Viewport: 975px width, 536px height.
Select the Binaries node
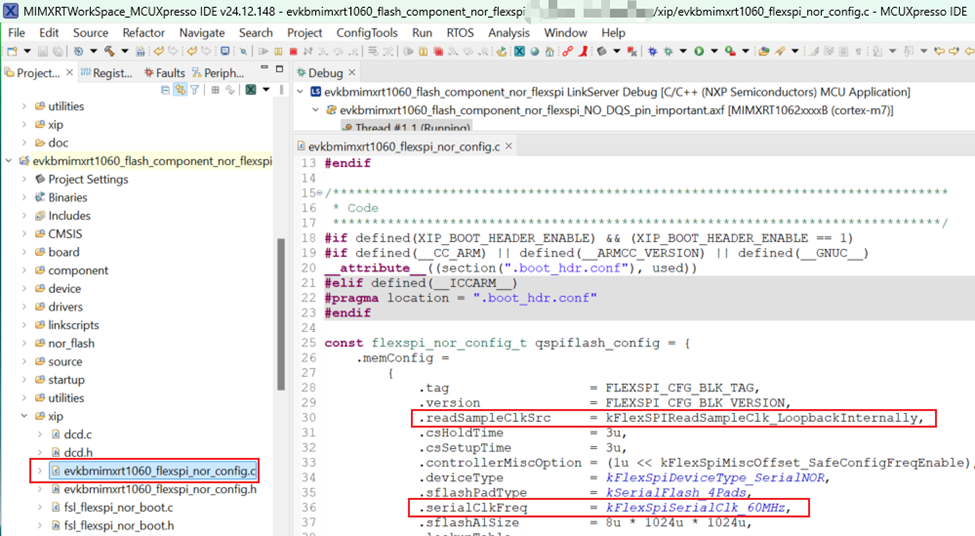click(68, 197)
